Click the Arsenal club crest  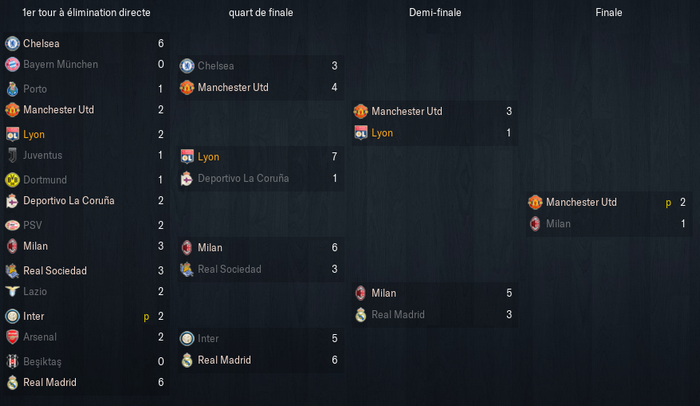[12, 337]
